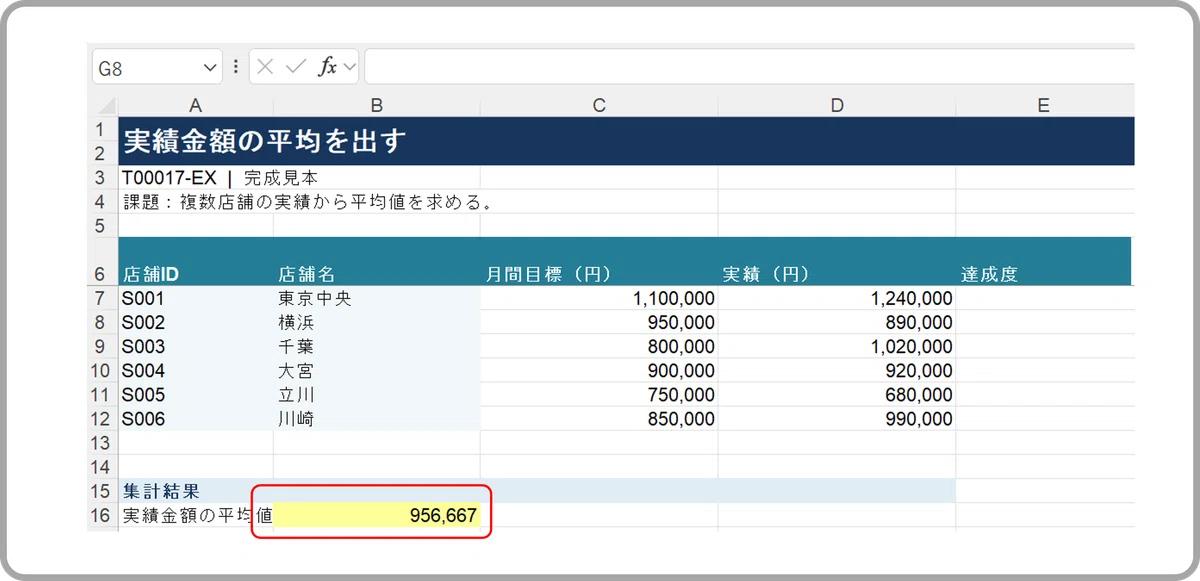Select column B header
The width and height of the screenshot is (1200, 581).
tap(376, 105)
